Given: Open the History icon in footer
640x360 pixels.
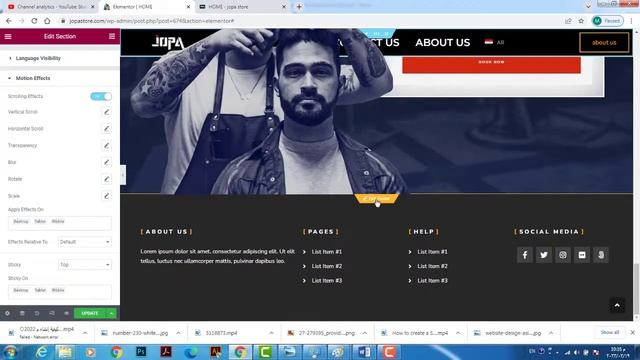Looking at the screenshot, I should [37, 313].
